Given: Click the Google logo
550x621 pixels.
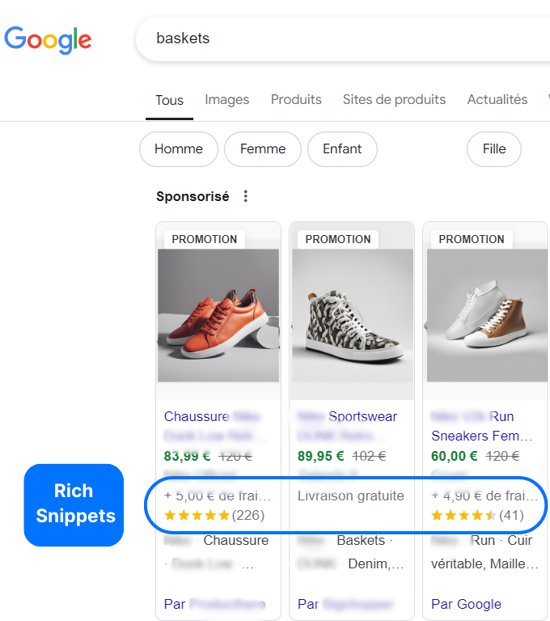Looking at the screenshot, I should (48, 40).
